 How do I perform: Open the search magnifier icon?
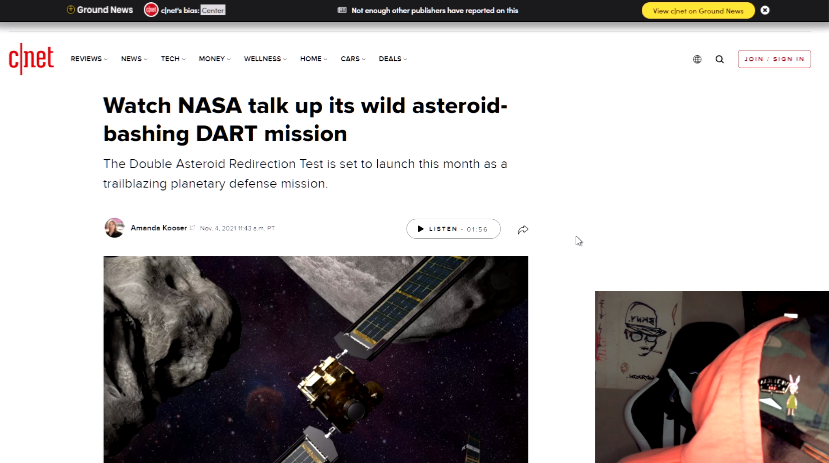coord(719,59)
